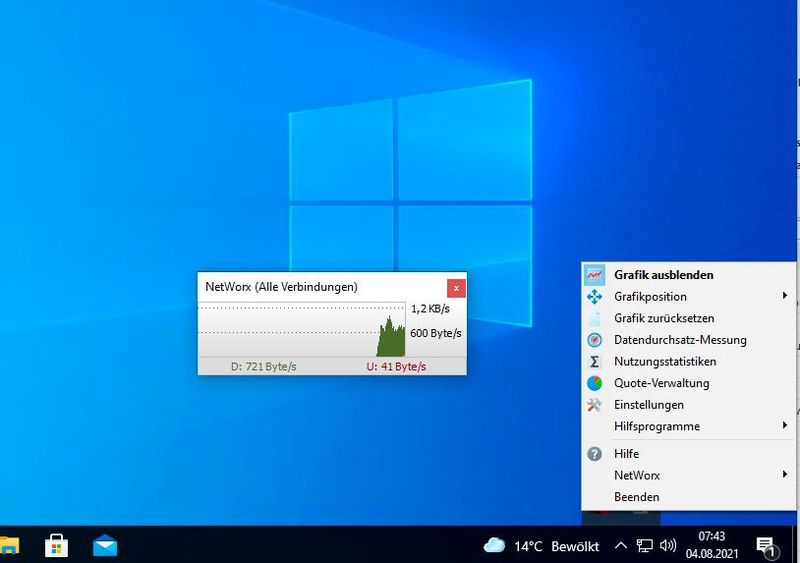Viewport: 800px width, 563px height.
Task: Expand the NetWorx submenu arrow
Action: point(785,474)
